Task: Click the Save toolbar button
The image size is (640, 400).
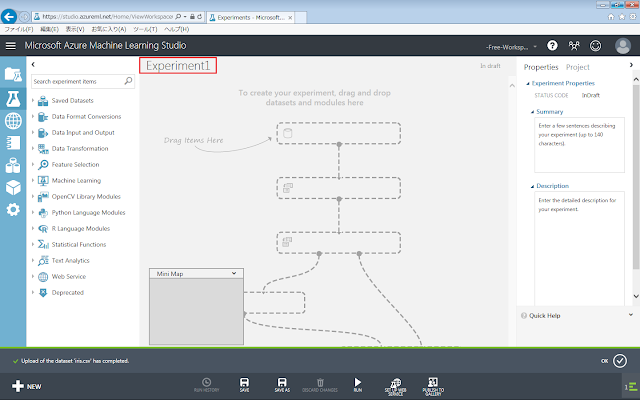Action: tap(244, 384)
